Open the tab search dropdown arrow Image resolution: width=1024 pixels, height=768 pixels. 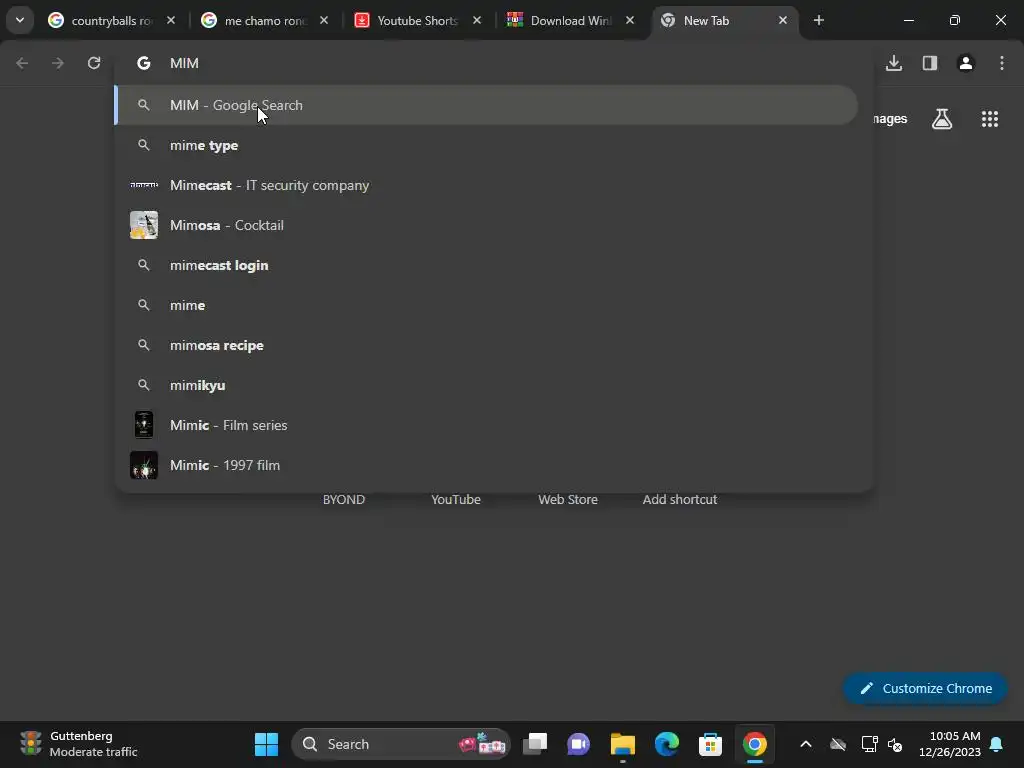click(x=20, y=20)
